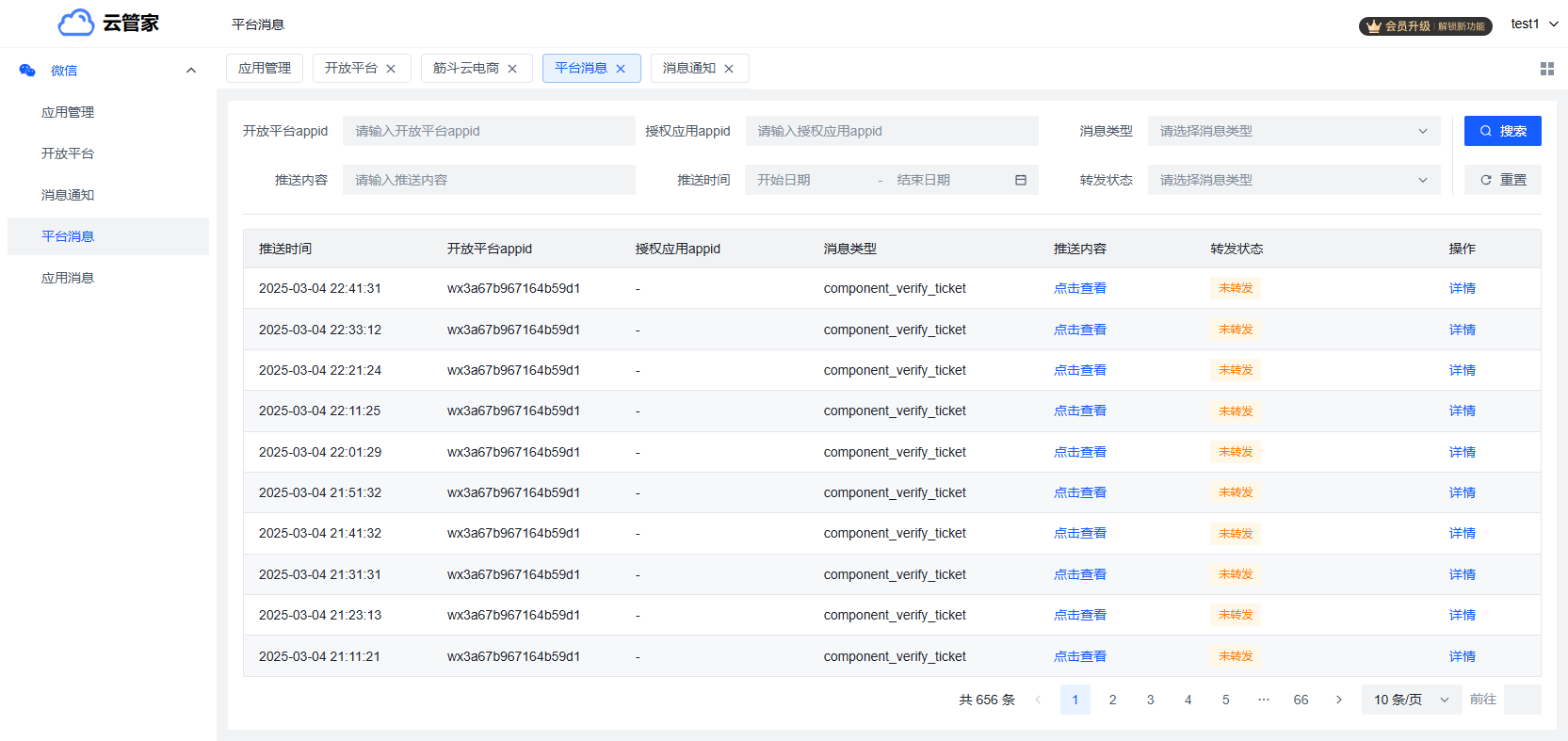This screenshot has width=1568, height=741.
Task: Close the 消息通知 tab
Action: 729,69
